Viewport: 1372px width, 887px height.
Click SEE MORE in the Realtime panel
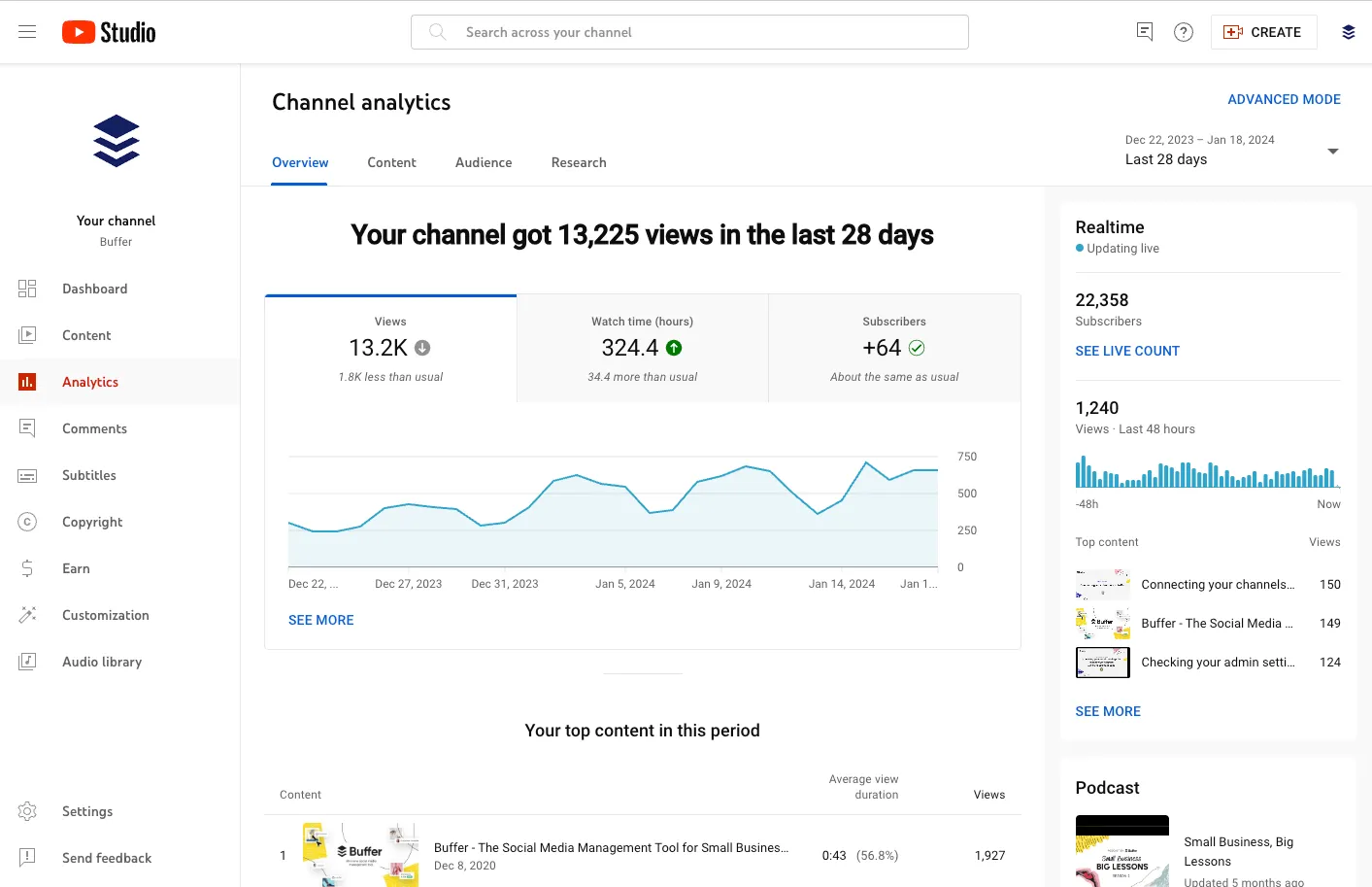coord(1108,711)
